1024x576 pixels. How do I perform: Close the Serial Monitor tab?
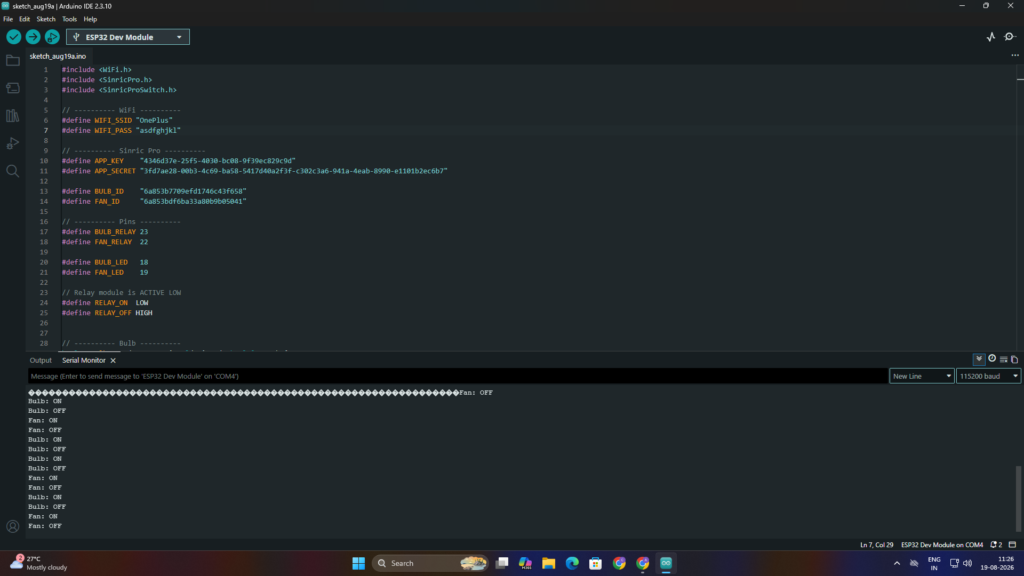113,360
